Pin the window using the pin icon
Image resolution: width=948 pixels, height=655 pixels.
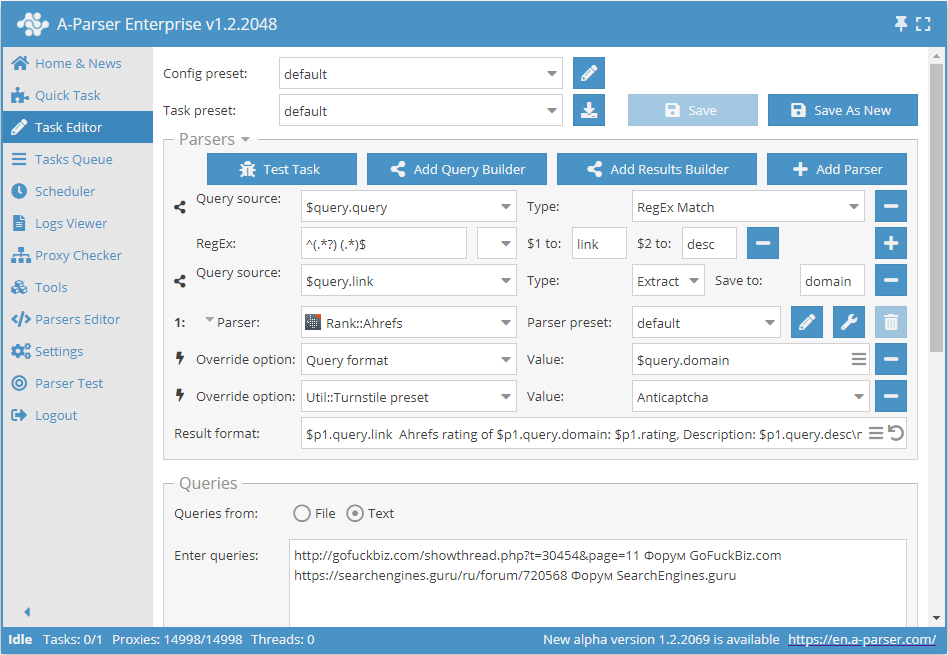pyautogui.click(x=901, y=23)
